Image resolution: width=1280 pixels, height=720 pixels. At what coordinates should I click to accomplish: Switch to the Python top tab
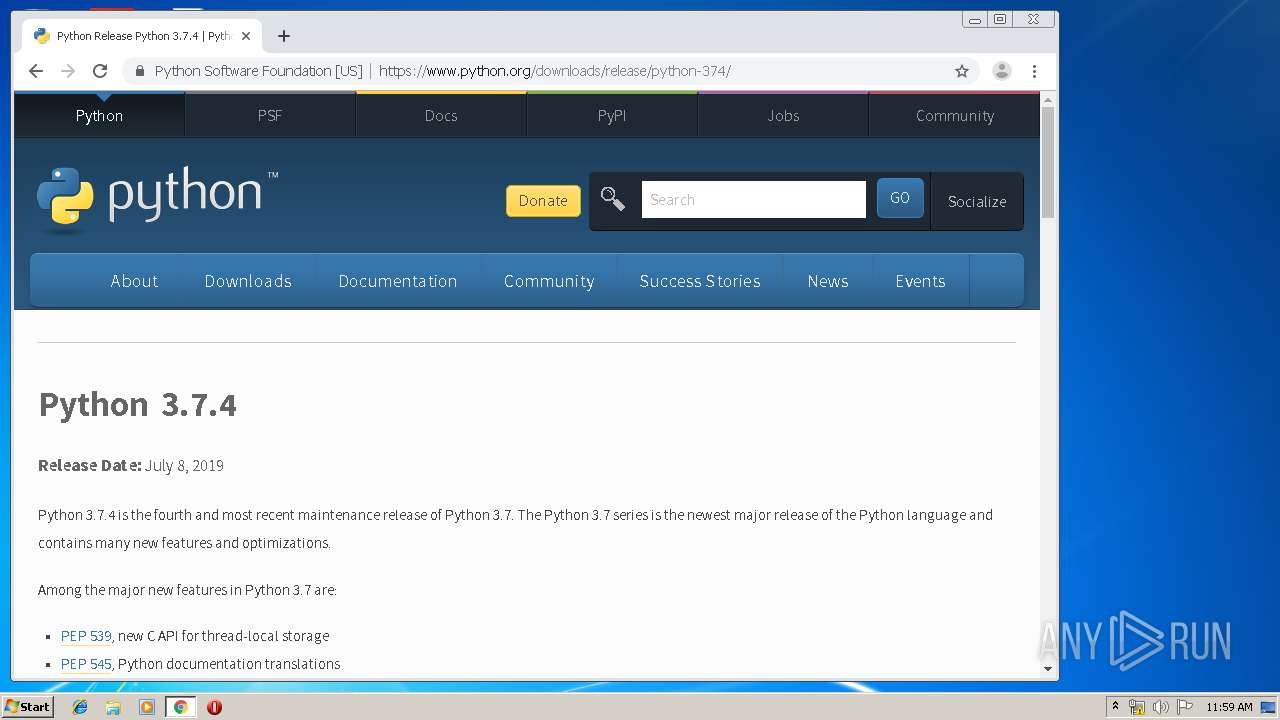(99, 116)
